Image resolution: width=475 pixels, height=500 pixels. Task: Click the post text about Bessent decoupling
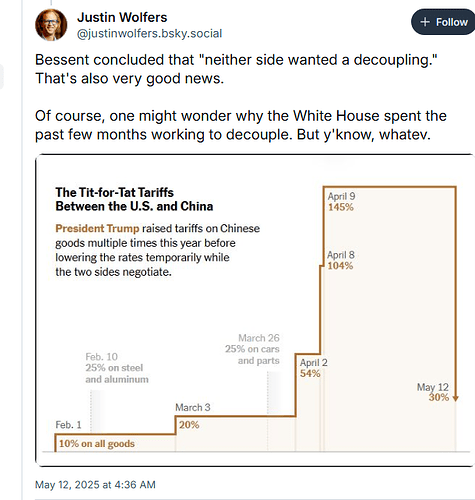(x=236, y=69)
